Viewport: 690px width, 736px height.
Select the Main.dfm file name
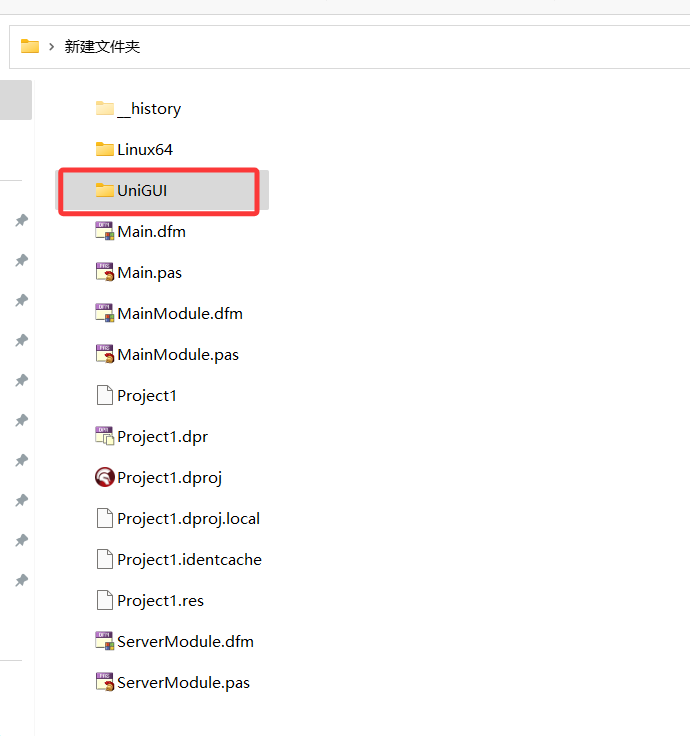(x=152, y=231)
